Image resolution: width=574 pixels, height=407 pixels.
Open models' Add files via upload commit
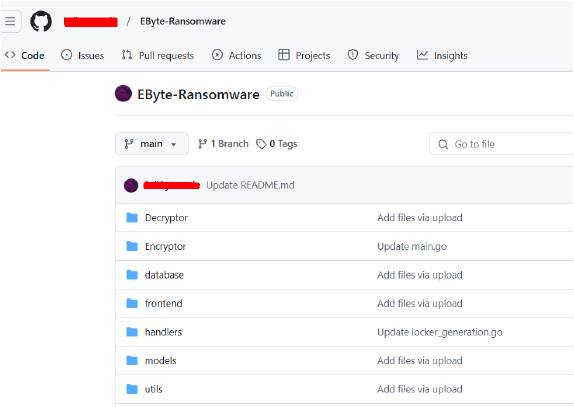point(420,361)
